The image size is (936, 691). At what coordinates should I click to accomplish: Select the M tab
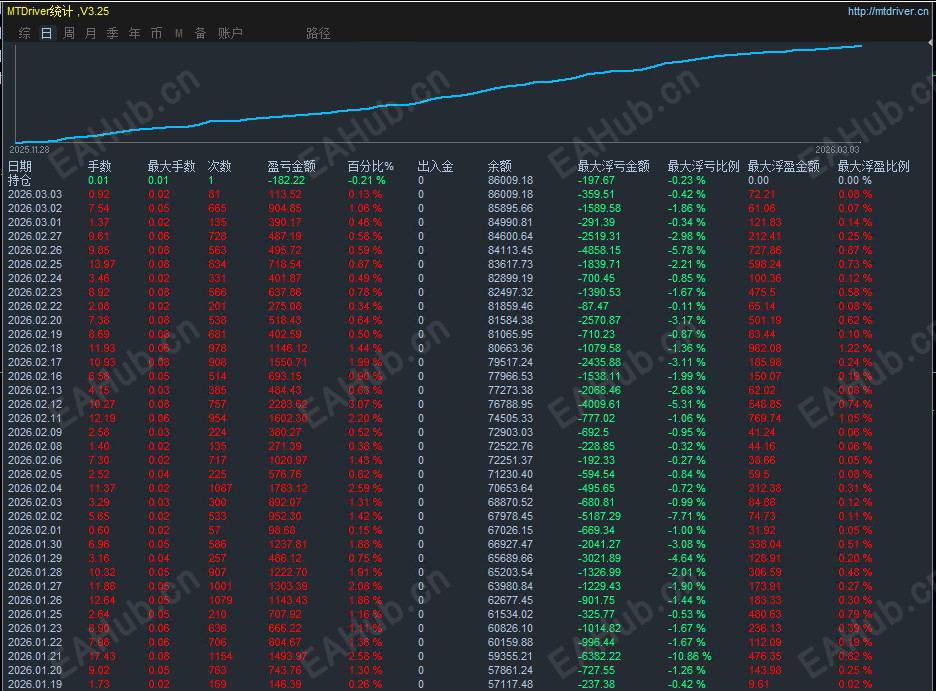click(x=178, y=33)
